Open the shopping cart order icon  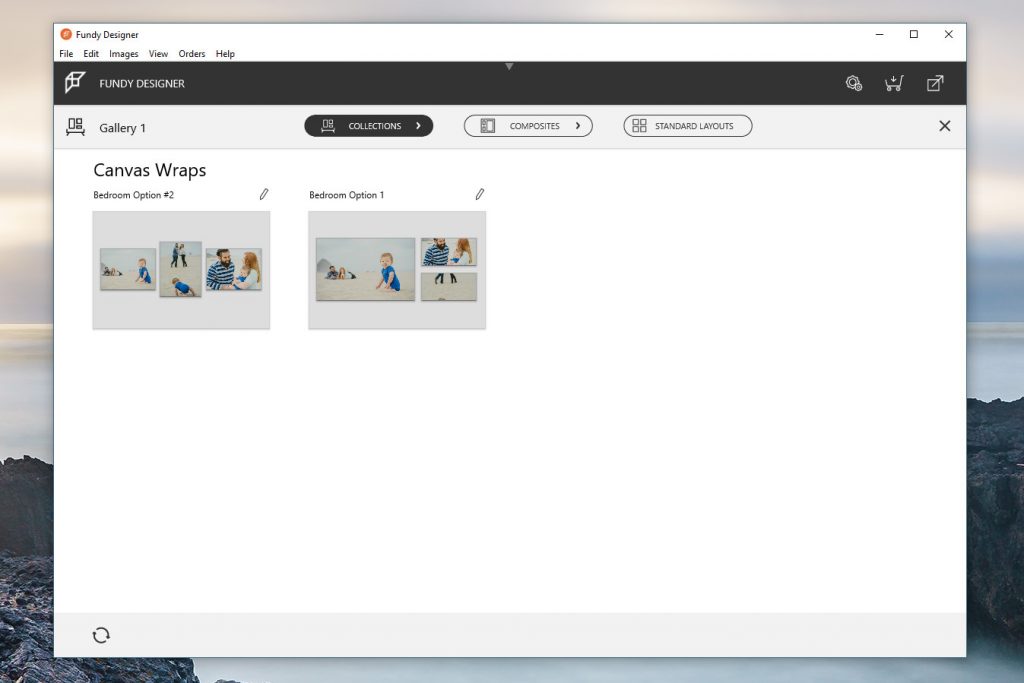pos(894,83)
